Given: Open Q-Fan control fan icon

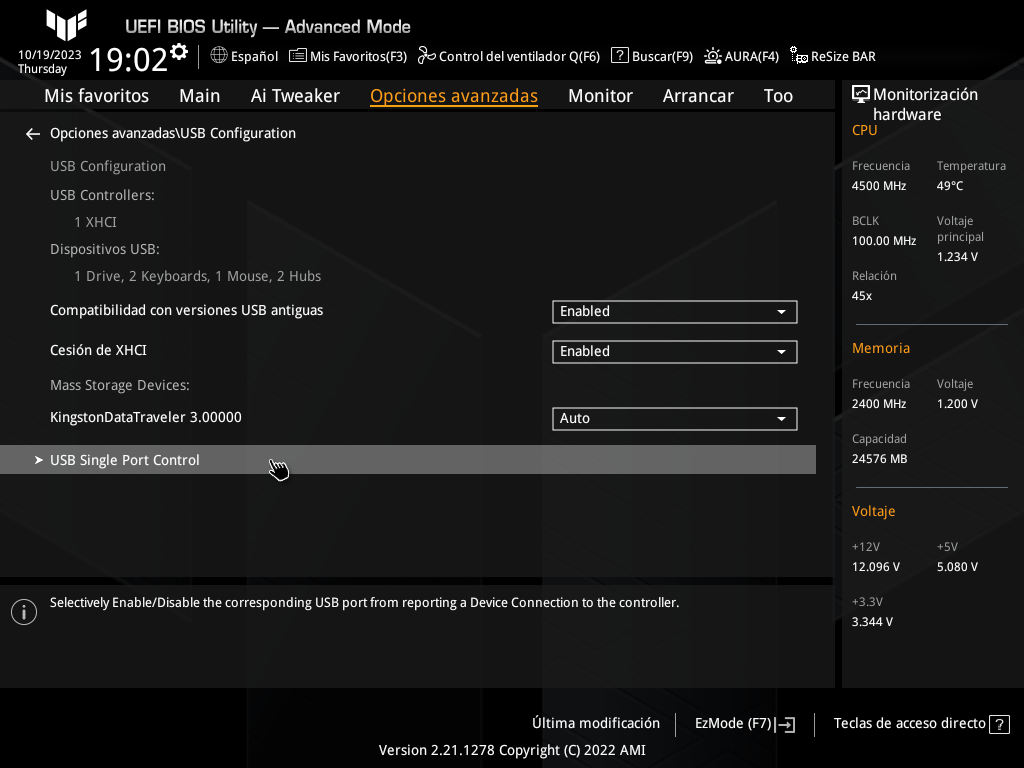Looking at the screenshot, I should pyautogui.click(x=426, y=56).
